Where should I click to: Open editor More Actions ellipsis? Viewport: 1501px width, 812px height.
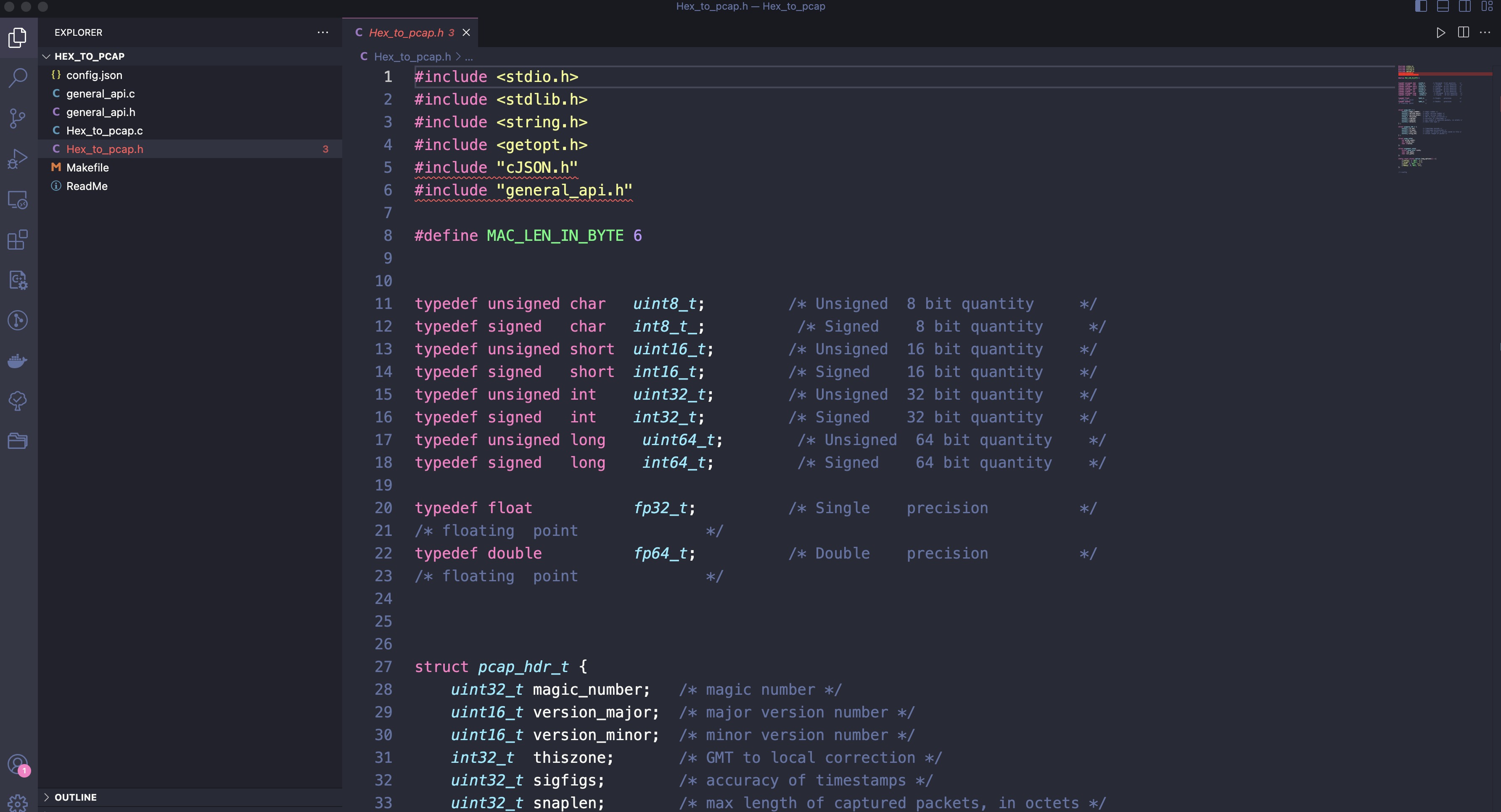[1485, 33]
